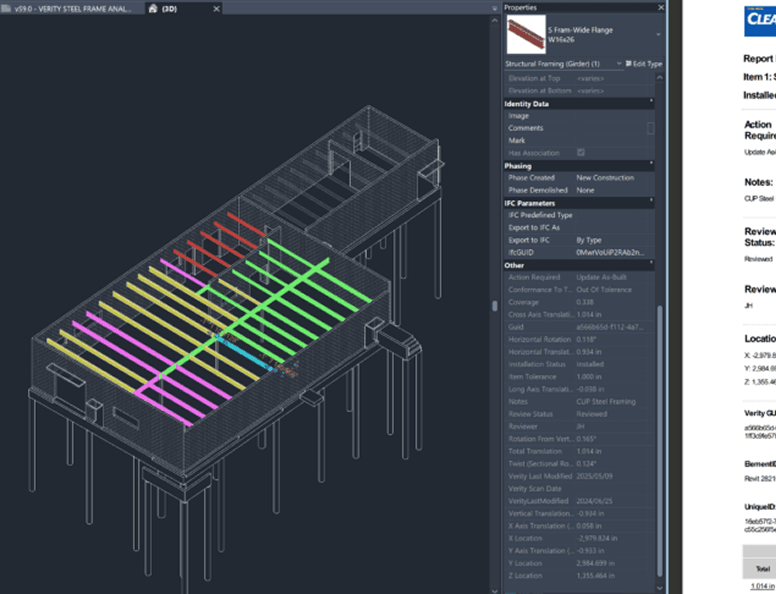The height and width of the screenshot is (594, 776).
Task: Click the X Axis Translation value 0.058 in
Action: [589, 526]
